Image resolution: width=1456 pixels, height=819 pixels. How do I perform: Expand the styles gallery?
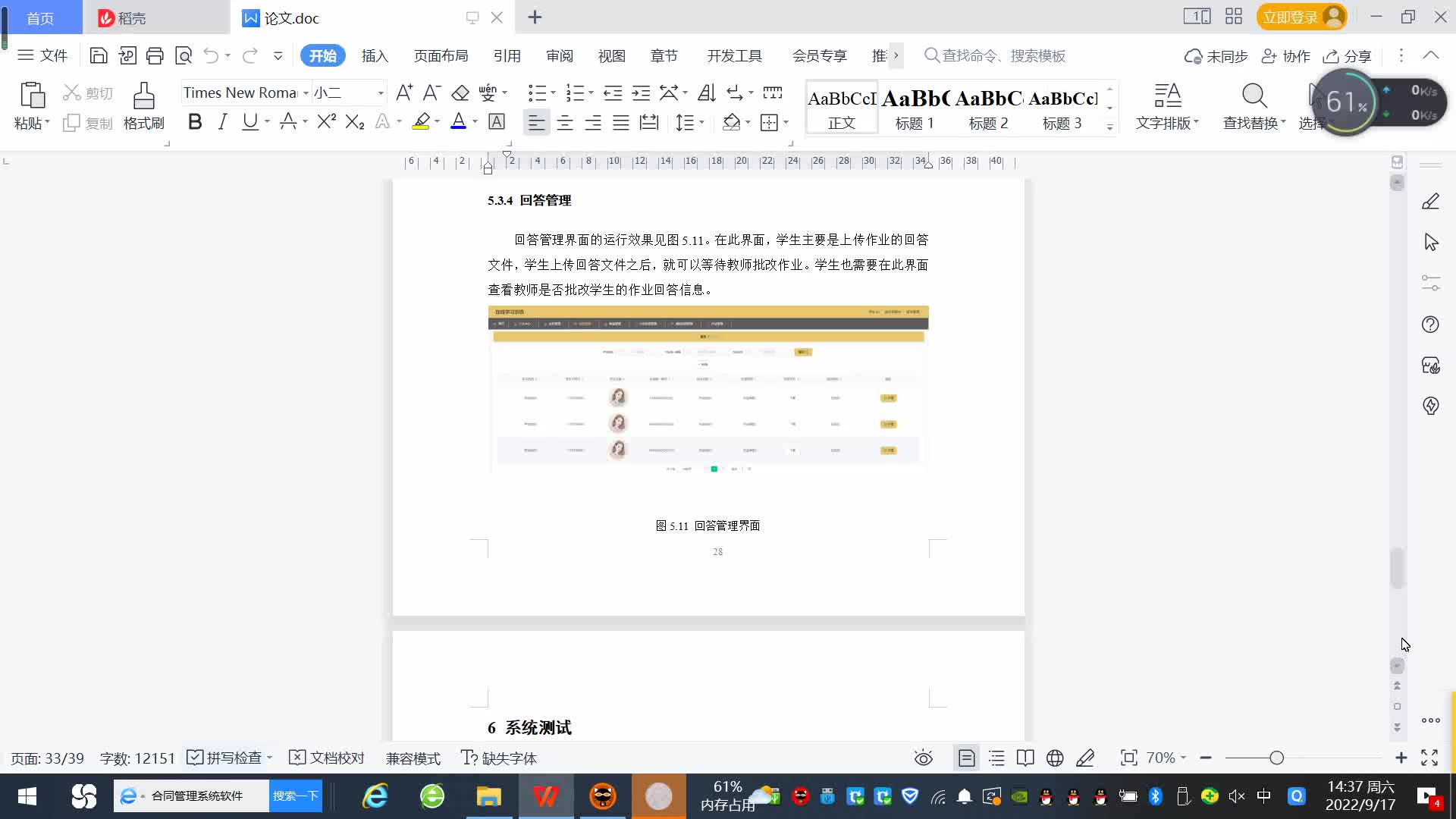(x=1109, y=127)
